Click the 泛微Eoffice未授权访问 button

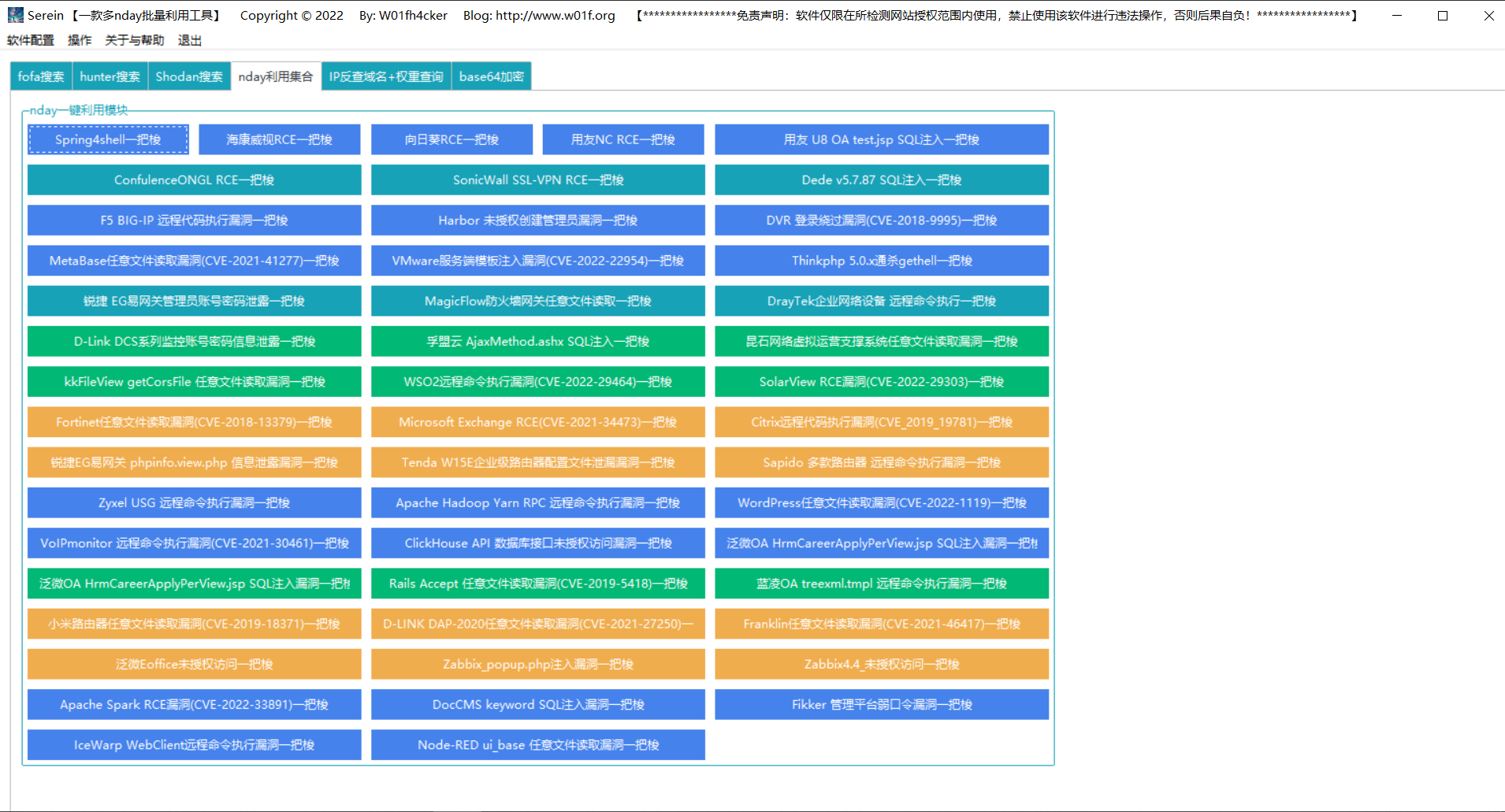click(195, 664)
